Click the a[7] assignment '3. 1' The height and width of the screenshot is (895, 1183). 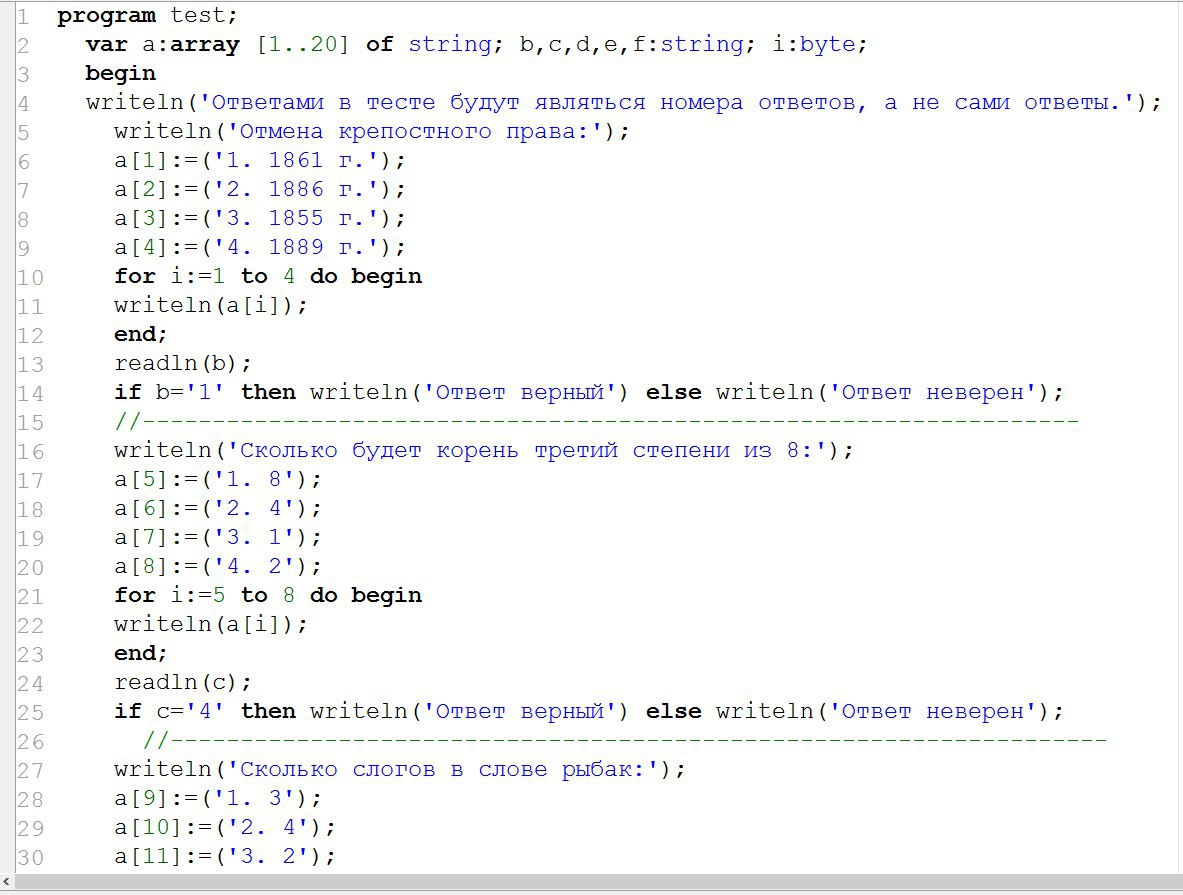[x=217, y=538]
